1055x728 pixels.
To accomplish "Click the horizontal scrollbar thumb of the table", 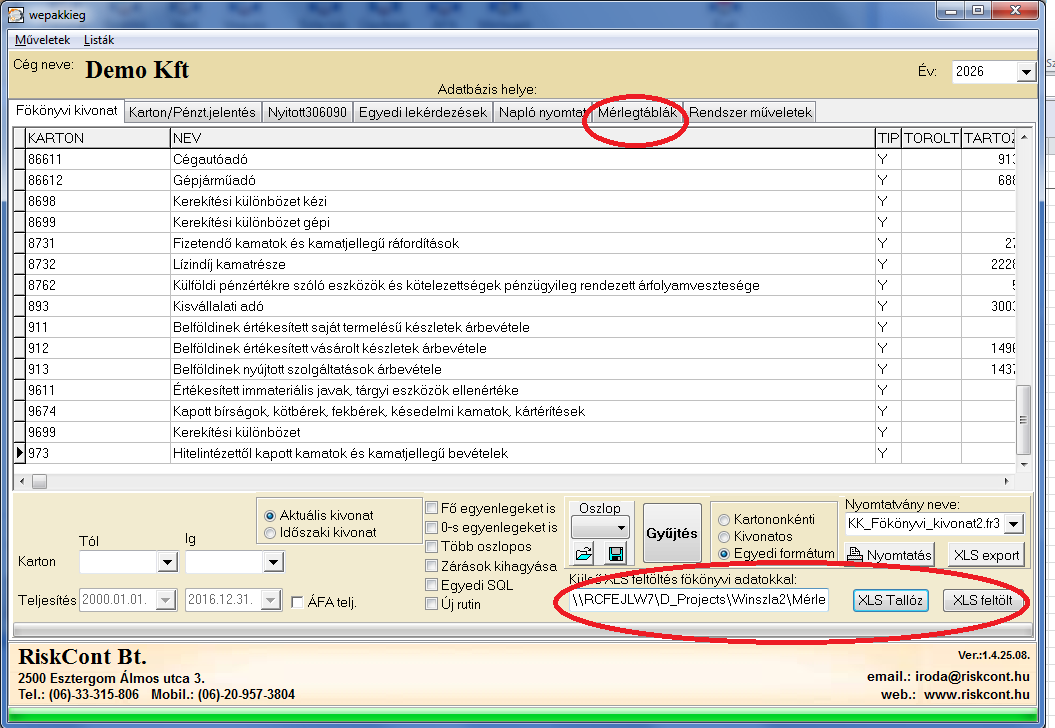I will 40,482.
